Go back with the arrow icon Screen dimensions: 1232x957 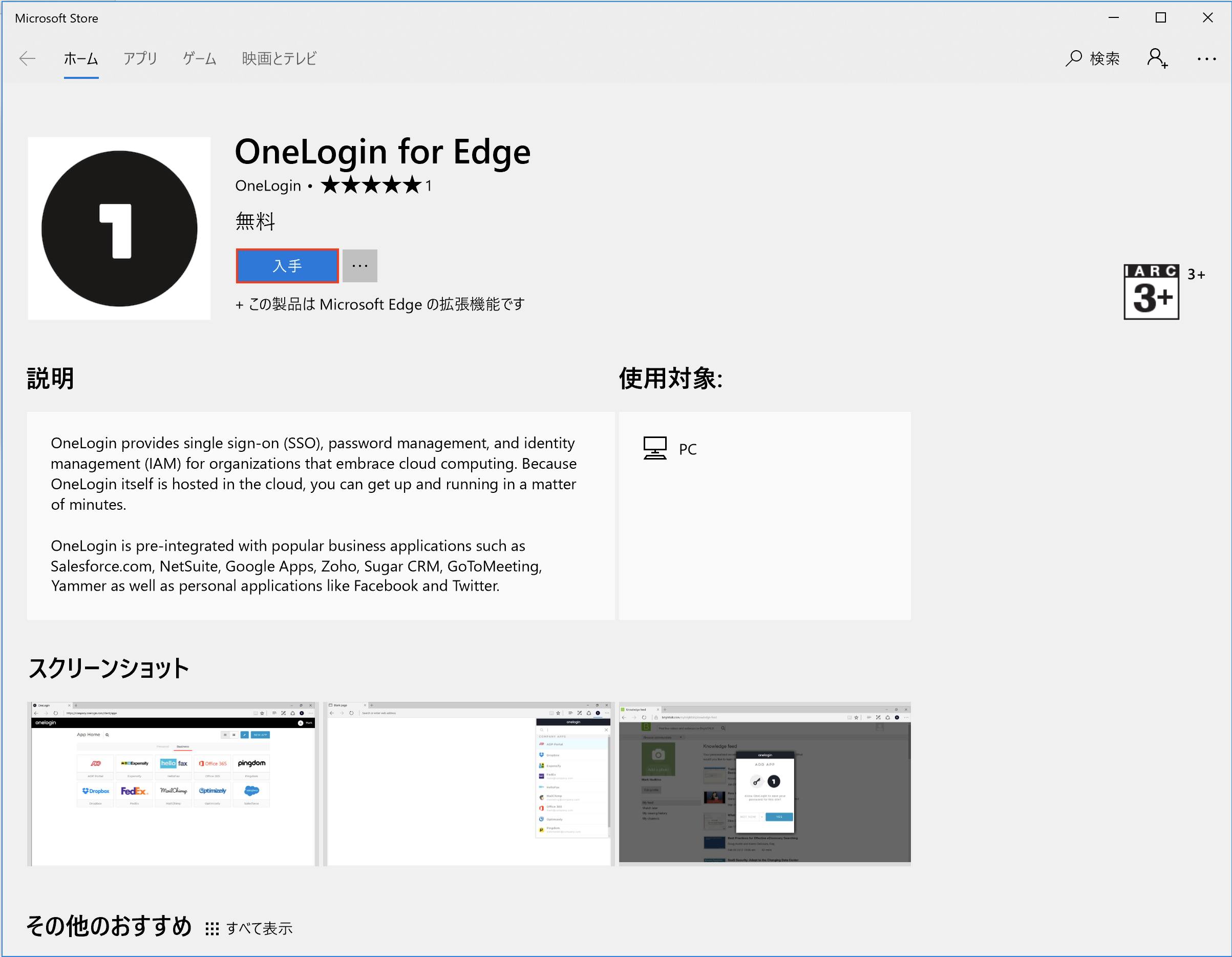click(27, 59)
